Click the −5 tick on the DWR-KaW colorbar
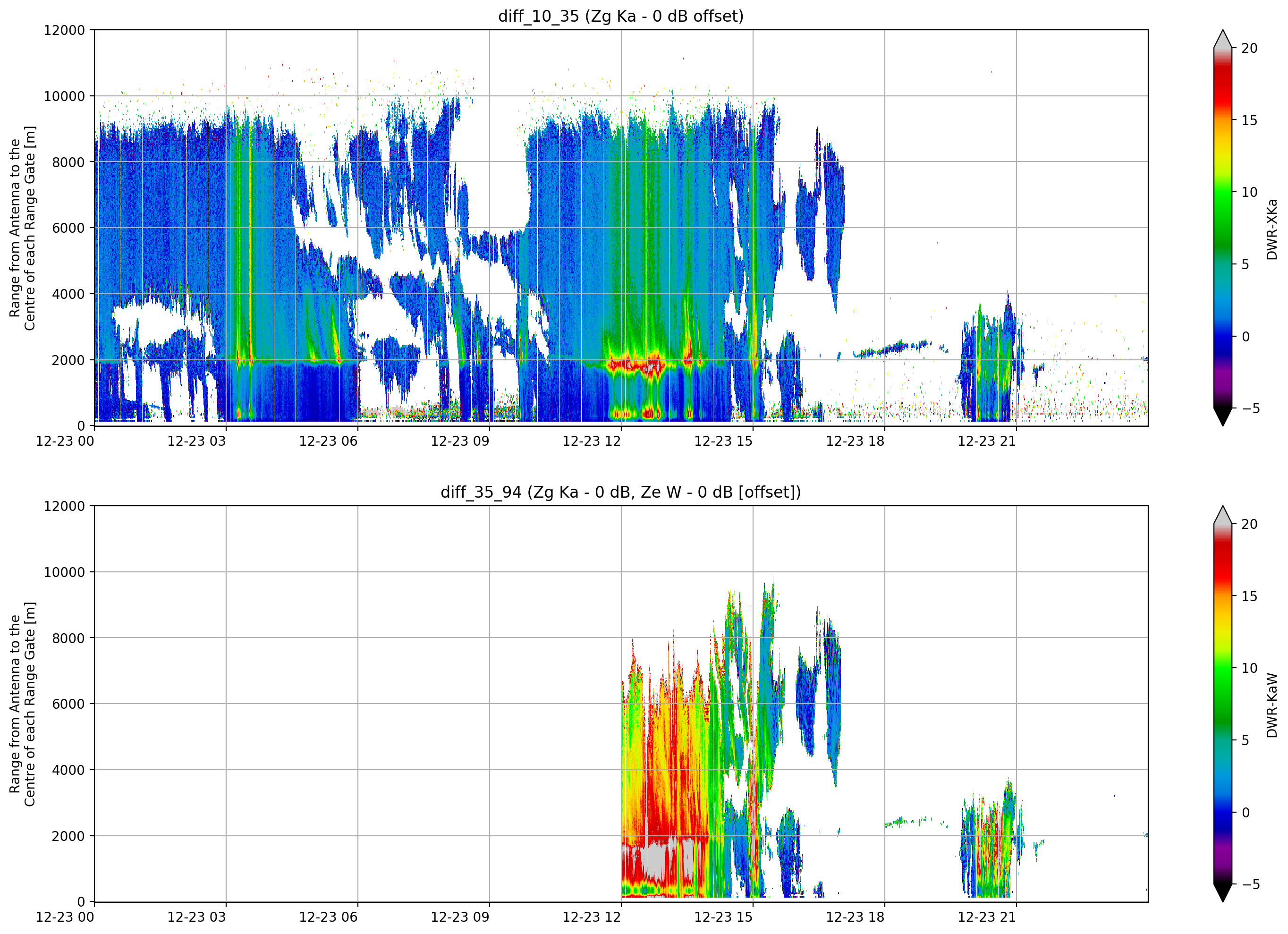The width and height of the screenshot is (1288, 934). (1251, 884)
